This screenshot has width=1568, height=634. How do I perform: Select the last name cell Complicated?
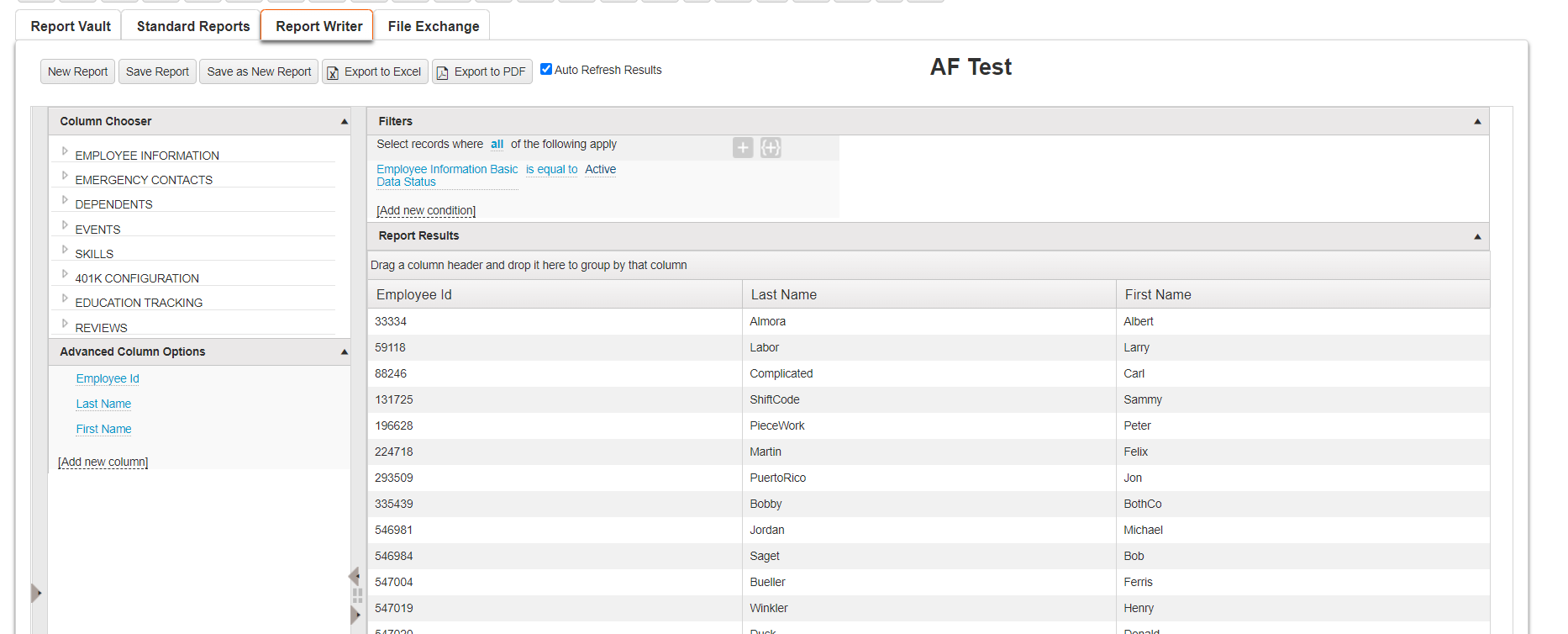929,373
